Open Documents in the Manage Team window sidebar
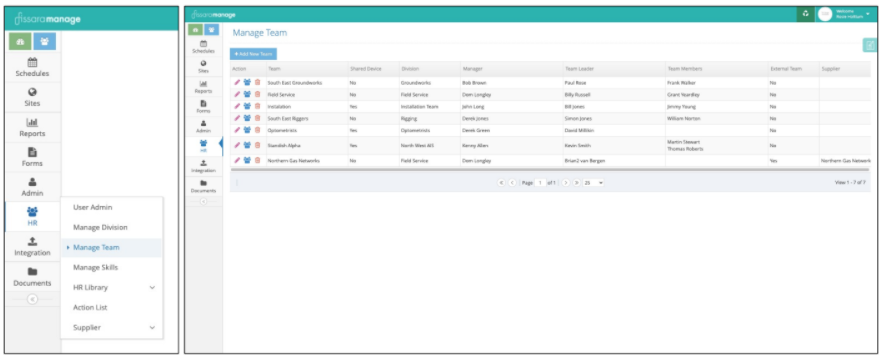 [x=203, y=186]
